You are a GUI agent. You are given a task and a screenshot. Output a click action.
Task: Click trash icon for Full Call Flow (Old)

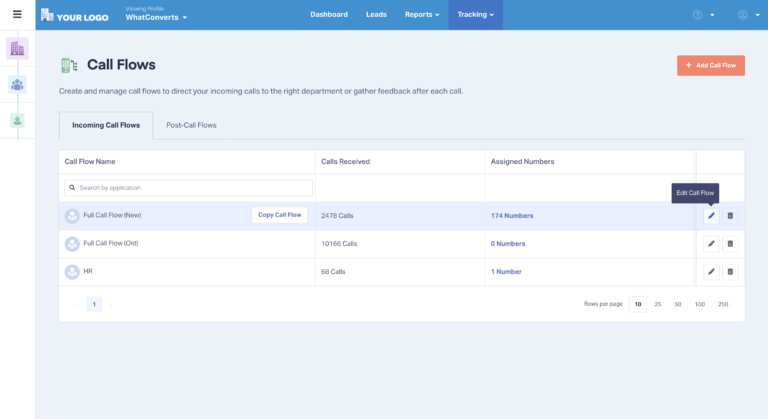pyautogui.click(x=730, y=243)
